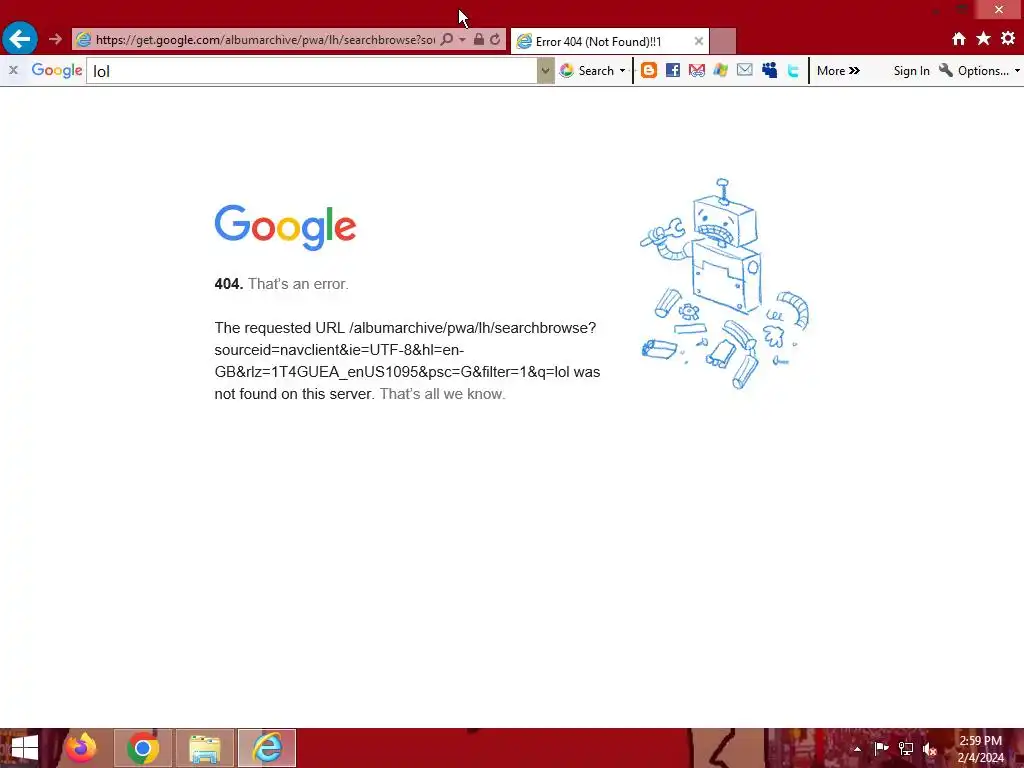Click the security lock icon in address bar

coord(479,39)
